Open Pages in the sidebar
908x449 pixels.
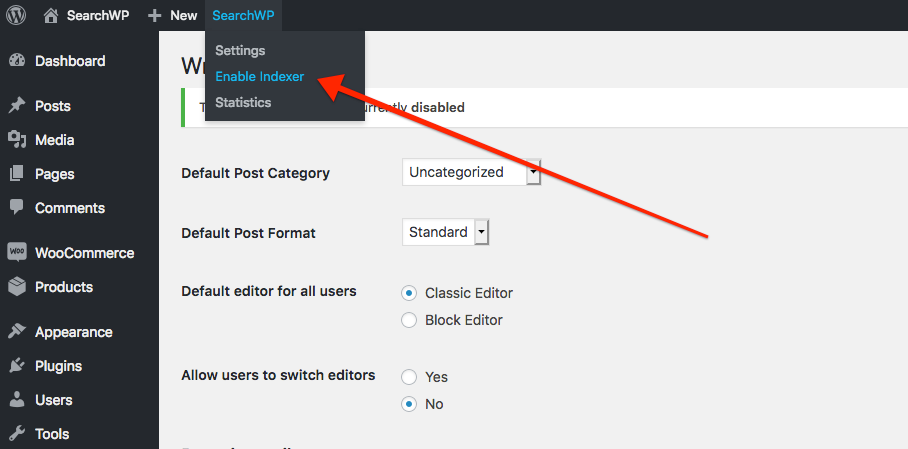(x=54, y=174)
